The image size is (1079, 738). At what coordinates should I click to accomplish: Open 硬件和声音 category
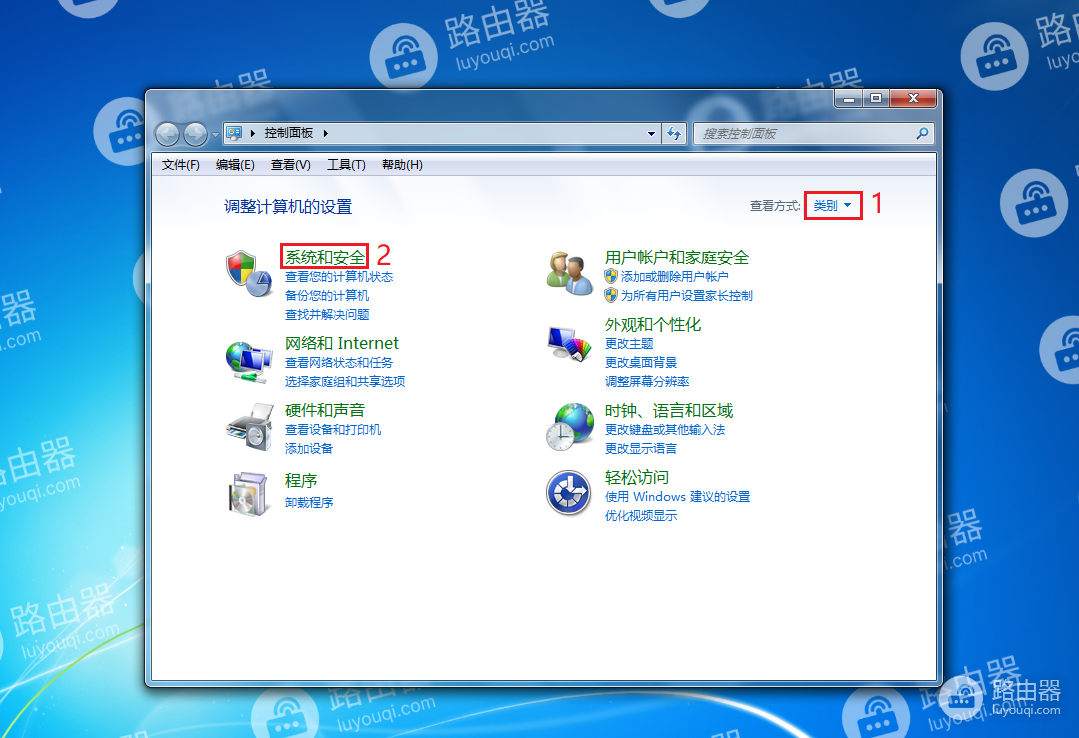(325, 410)
